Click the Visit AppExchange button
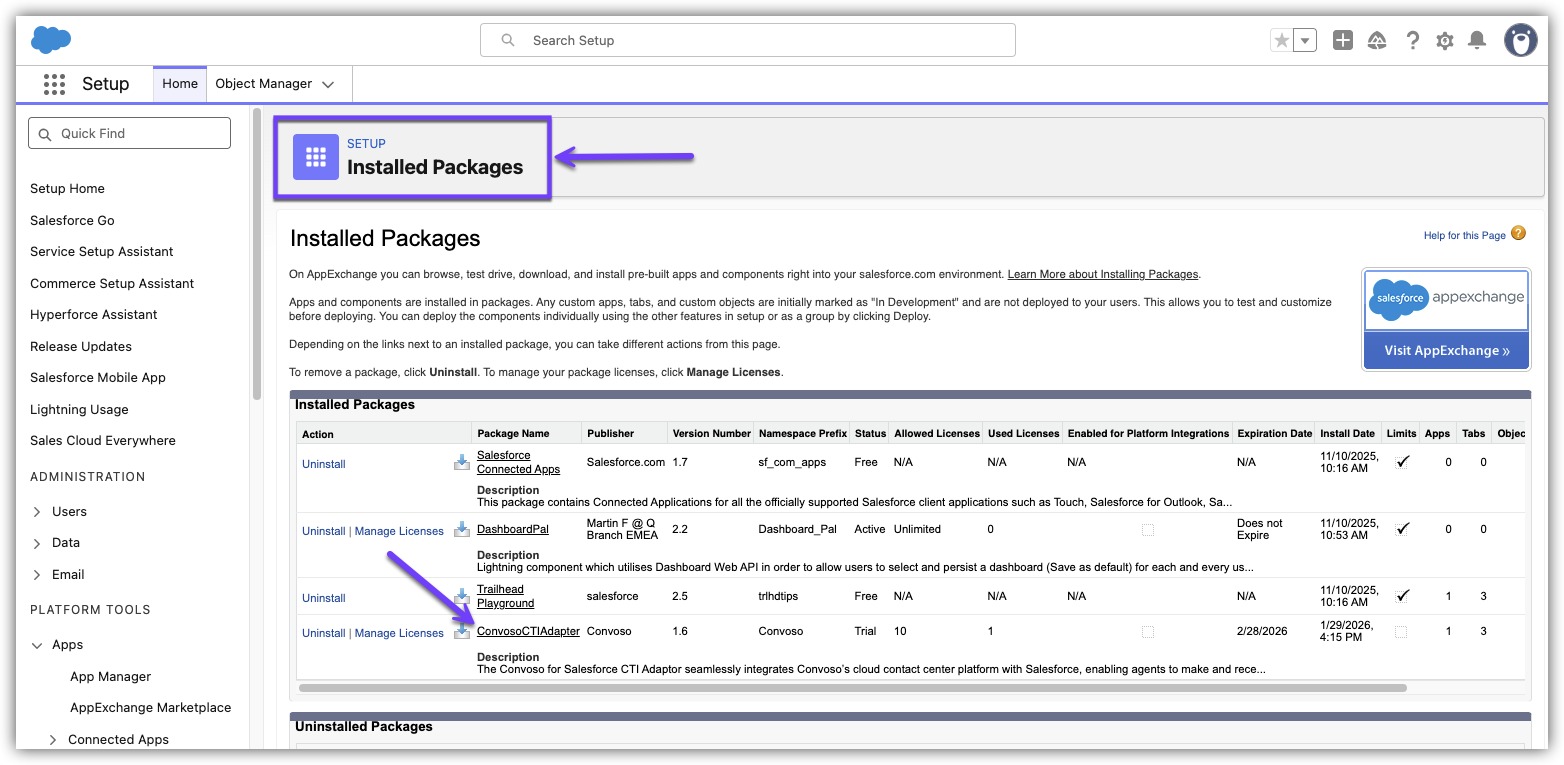The width and height of the screenshot is (1564, 765). [1446, 351]
